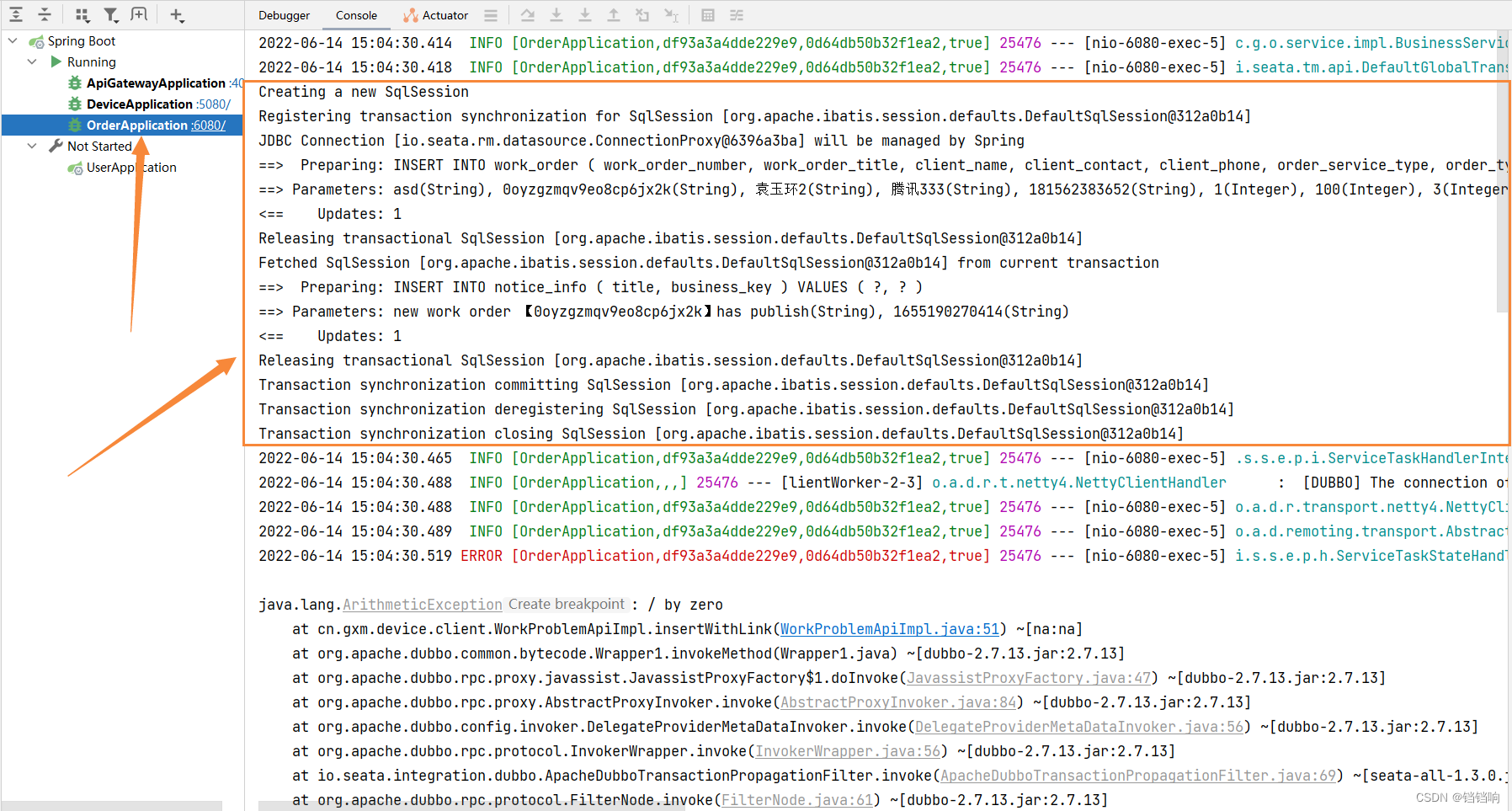
Task: Click the Trace Current Stream Chain icon
Action: point(737,15)
